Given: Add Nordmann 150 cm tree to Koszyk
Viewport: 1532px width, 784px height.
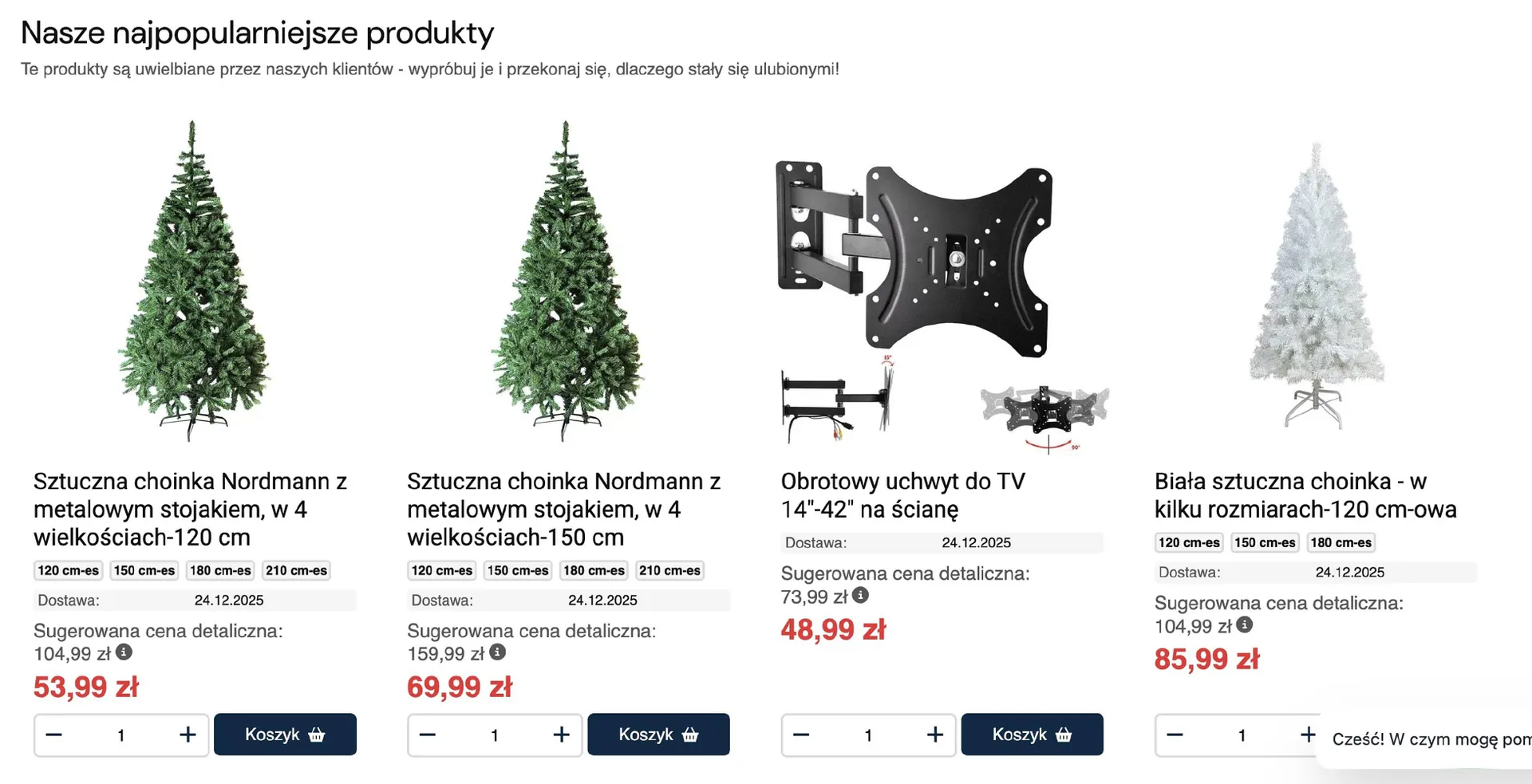Looking at the screenshot, I should pyautogui.click(x=658, y=735).
